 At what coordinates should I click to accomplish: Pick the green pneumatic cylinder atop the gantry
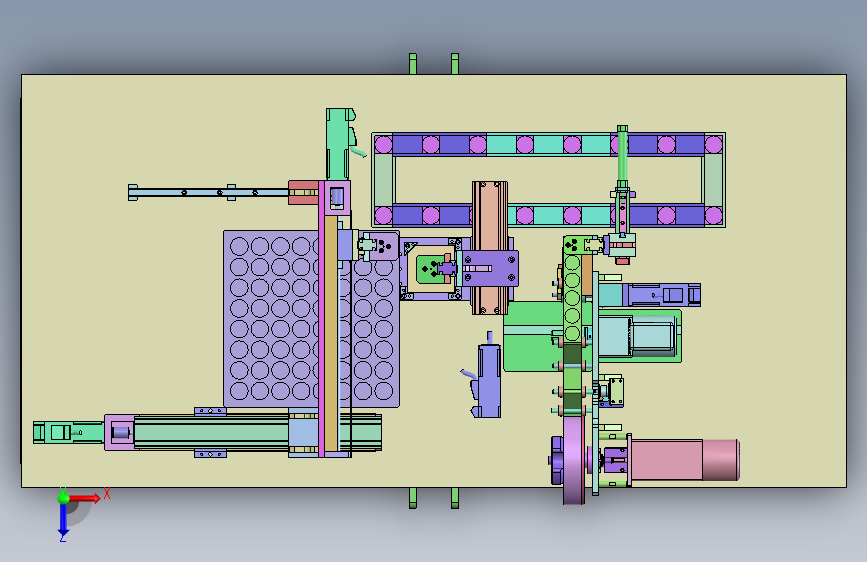338,143
